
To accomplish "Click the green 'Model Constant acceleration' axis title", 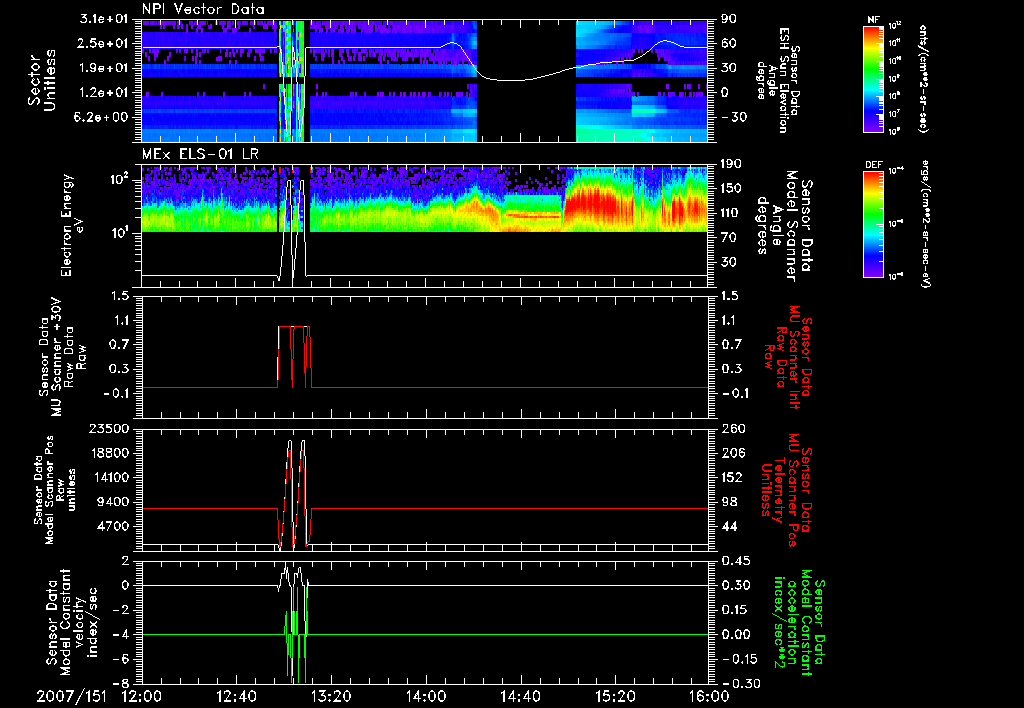I will pos(799,622).
